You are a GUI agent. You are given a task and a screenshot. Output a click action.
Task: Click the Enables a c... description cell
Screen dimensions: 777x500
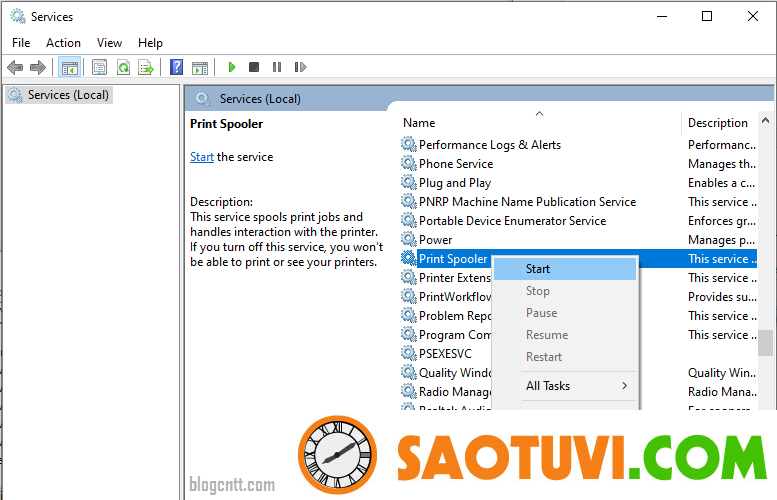coord(721,183)
